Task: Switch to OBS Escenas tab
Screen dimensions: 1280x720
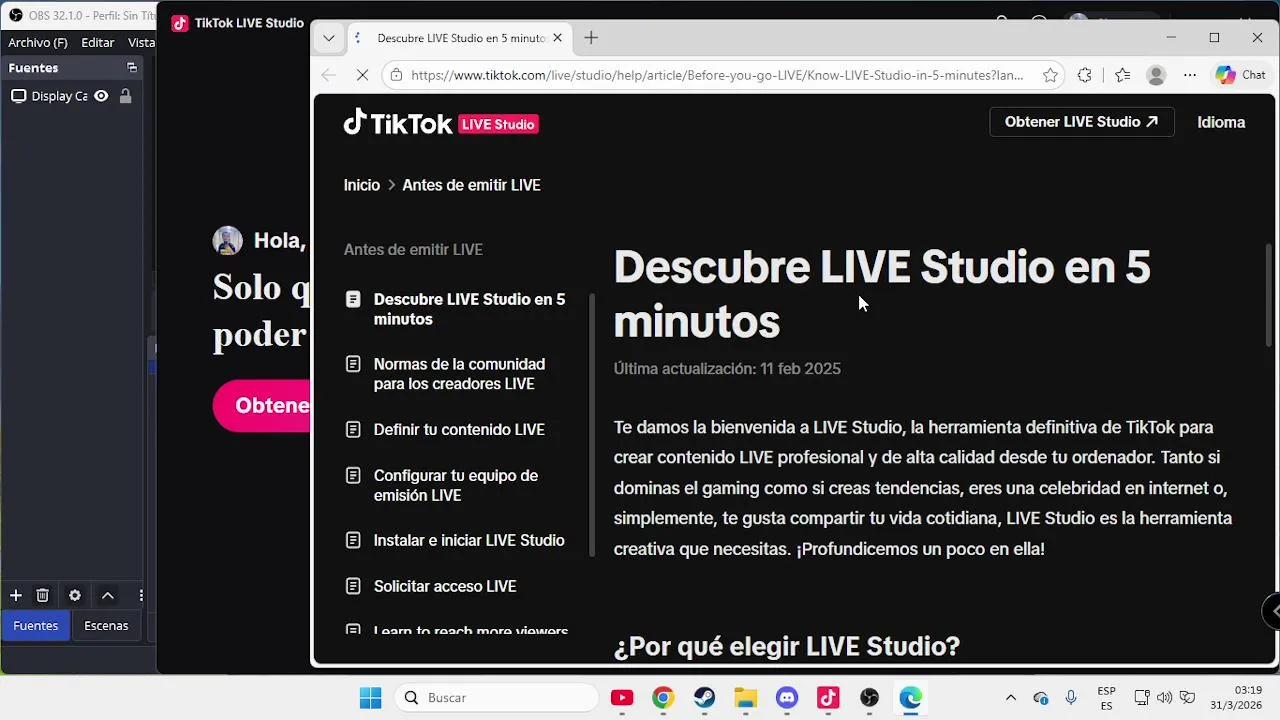Action: 106,625
